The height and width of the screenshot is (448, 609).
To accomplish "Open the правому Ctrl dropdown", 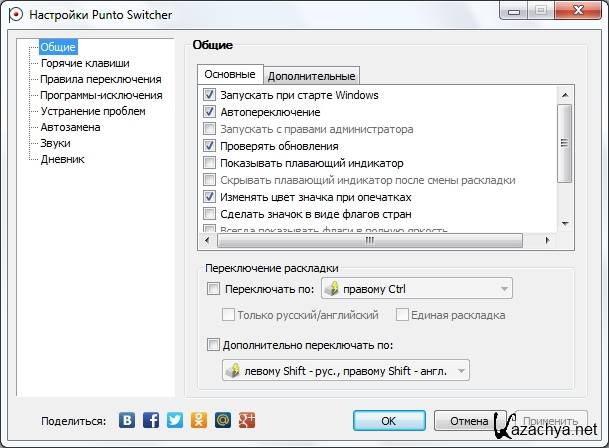I will pos(416,290).
